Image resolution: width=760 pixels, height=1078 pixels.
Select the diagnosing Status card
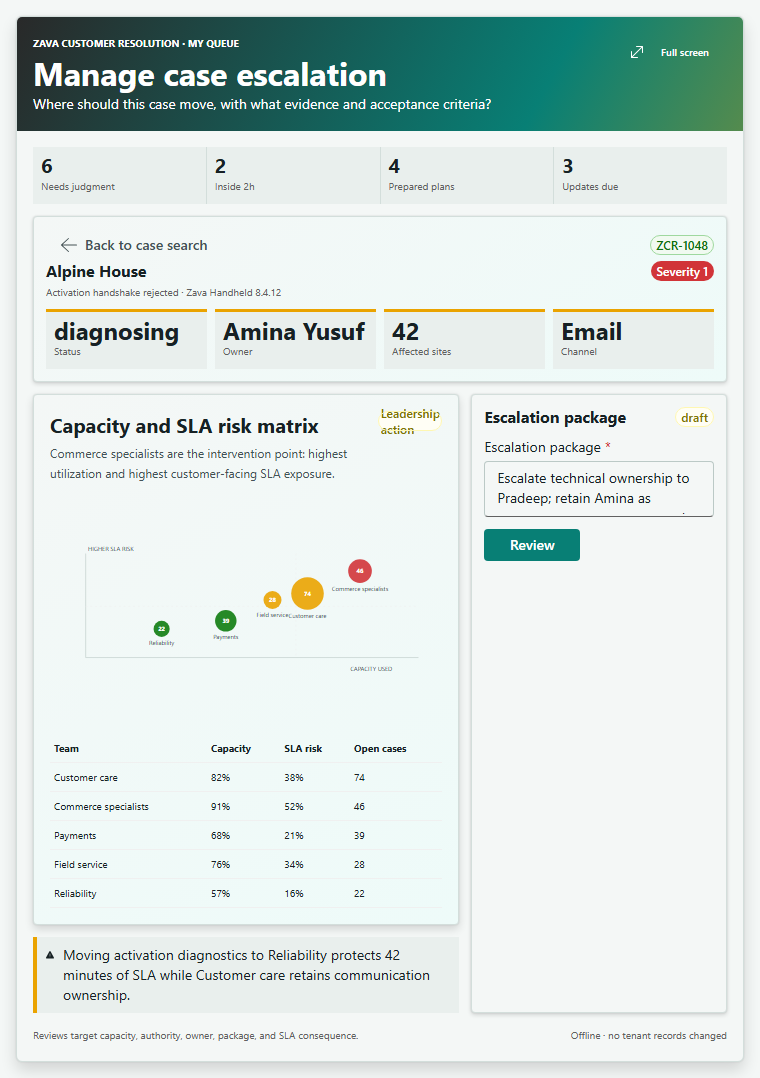[127, 339]
